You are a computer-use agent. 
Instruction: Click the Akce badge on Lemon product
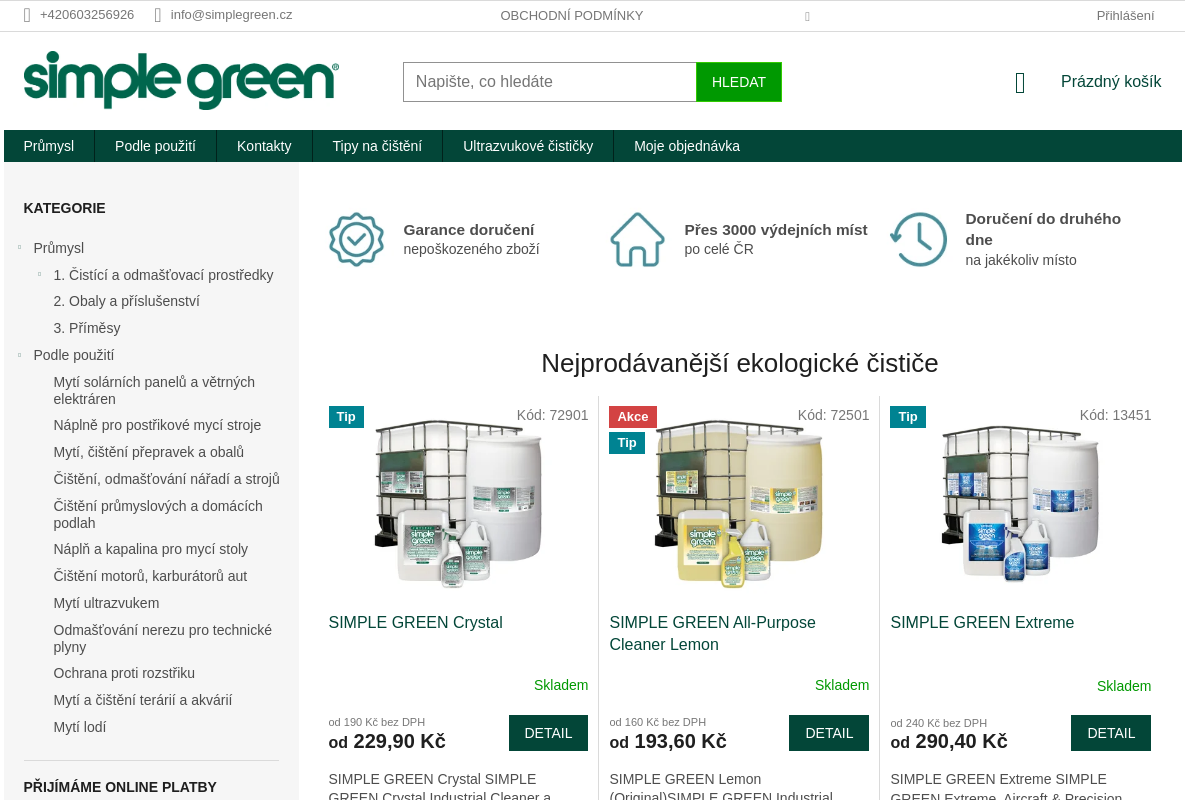(633, 417)
